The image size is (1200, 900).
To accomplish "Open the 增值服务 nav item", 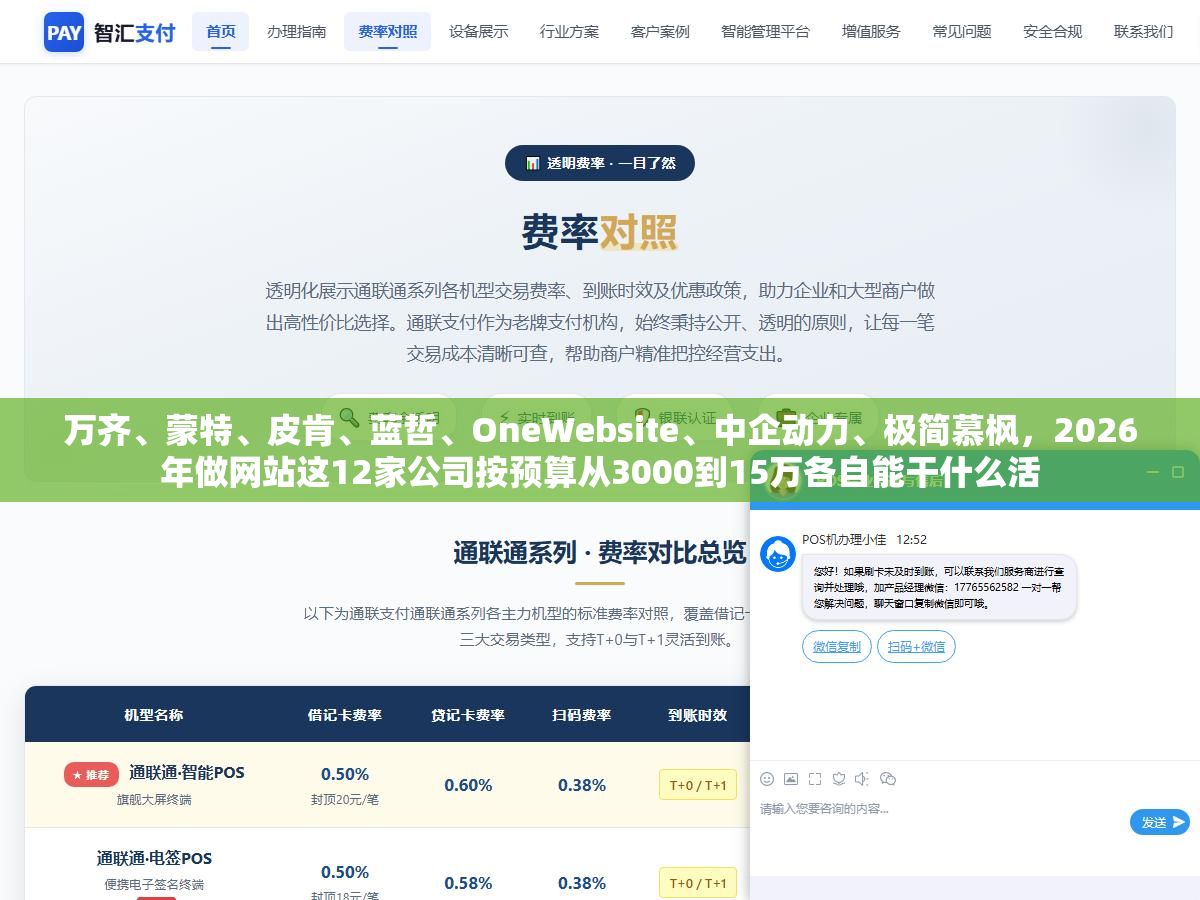I will (871, 32).
